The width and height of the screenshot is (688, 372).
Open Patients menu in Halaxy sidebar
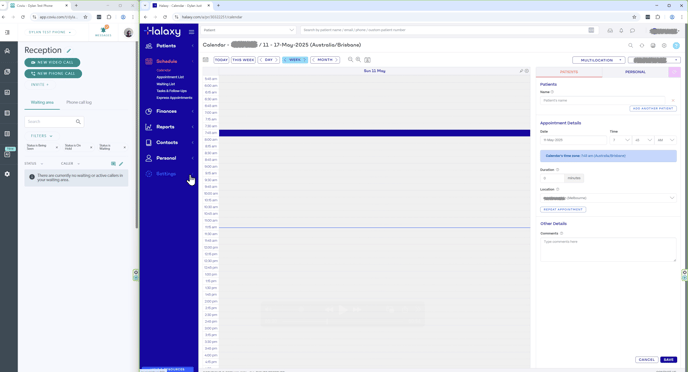(166, 46)
